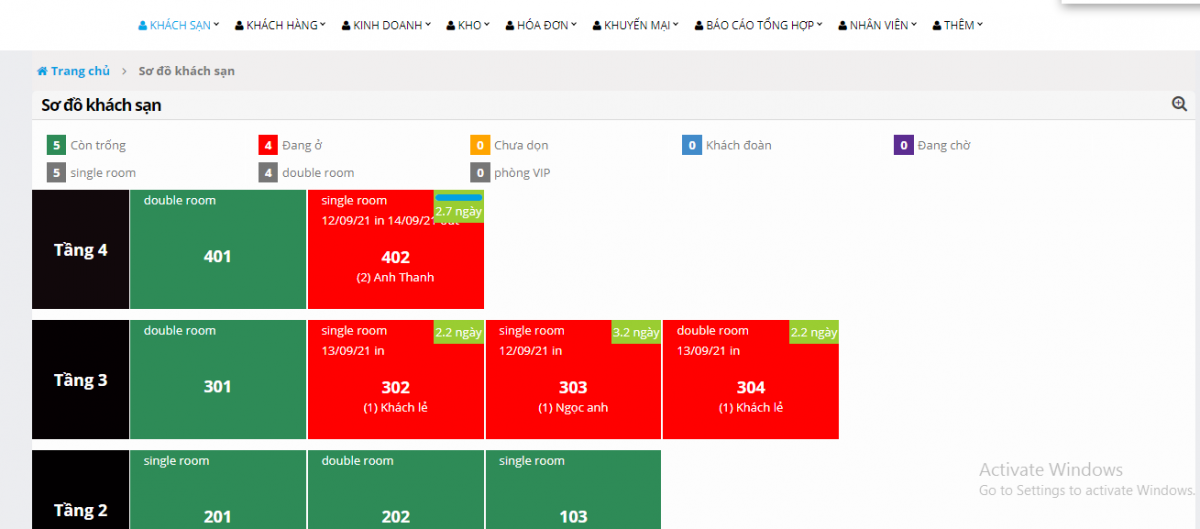Filter rooms by double room label
The height and width of the screenshot is (529, 1200).
coord(317,172)
